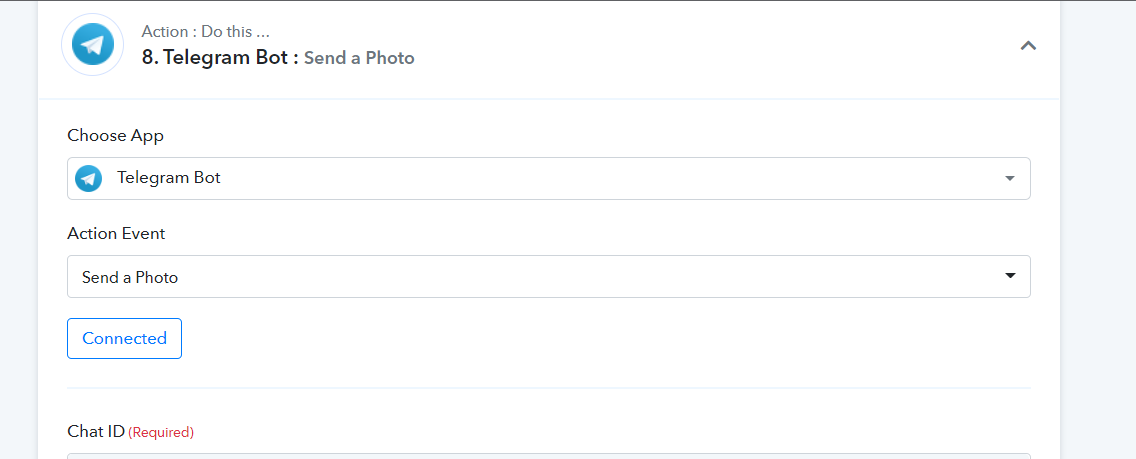The image size is (1136, 459).
Task: Select "Send a Photo" text in Action Event field
Action: [130, 277]
